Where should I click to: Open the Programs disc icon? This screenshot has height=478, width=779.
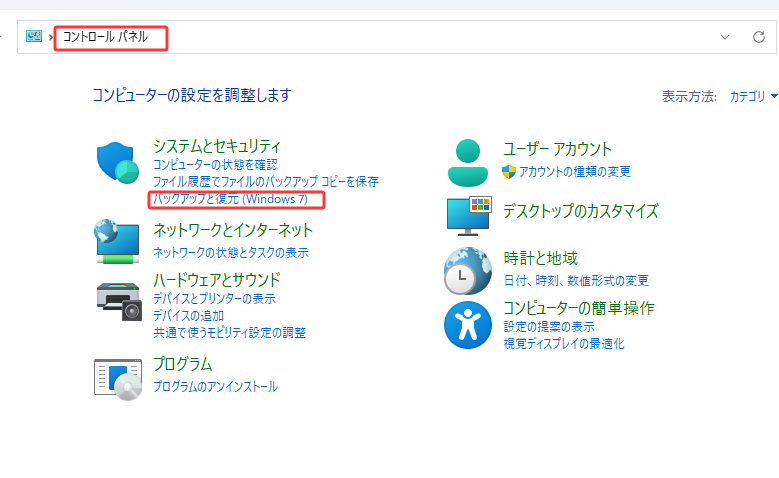[x=118, y=379]
